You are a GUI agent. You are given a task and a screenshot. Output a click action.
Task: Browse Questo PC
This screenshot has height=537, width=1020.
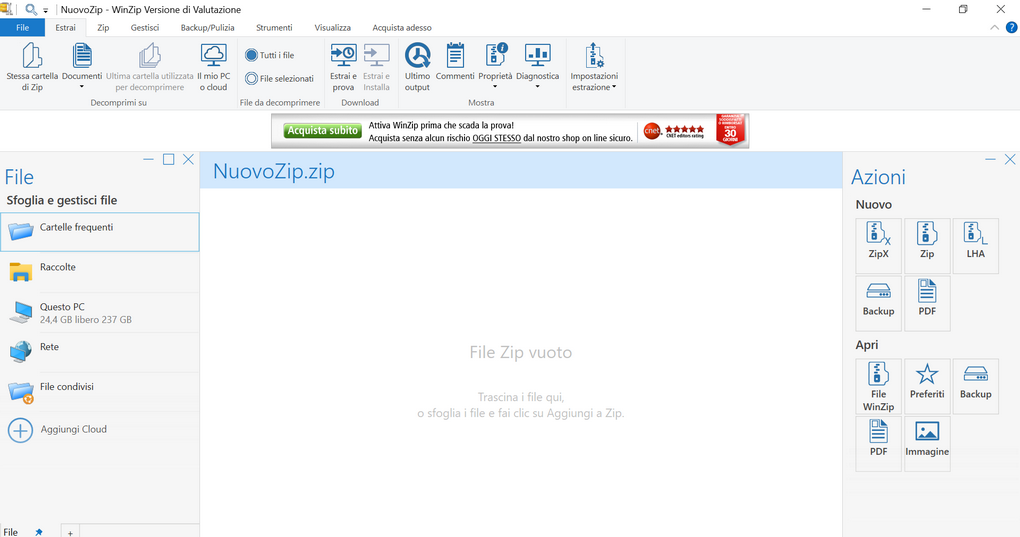coord(100,312)
